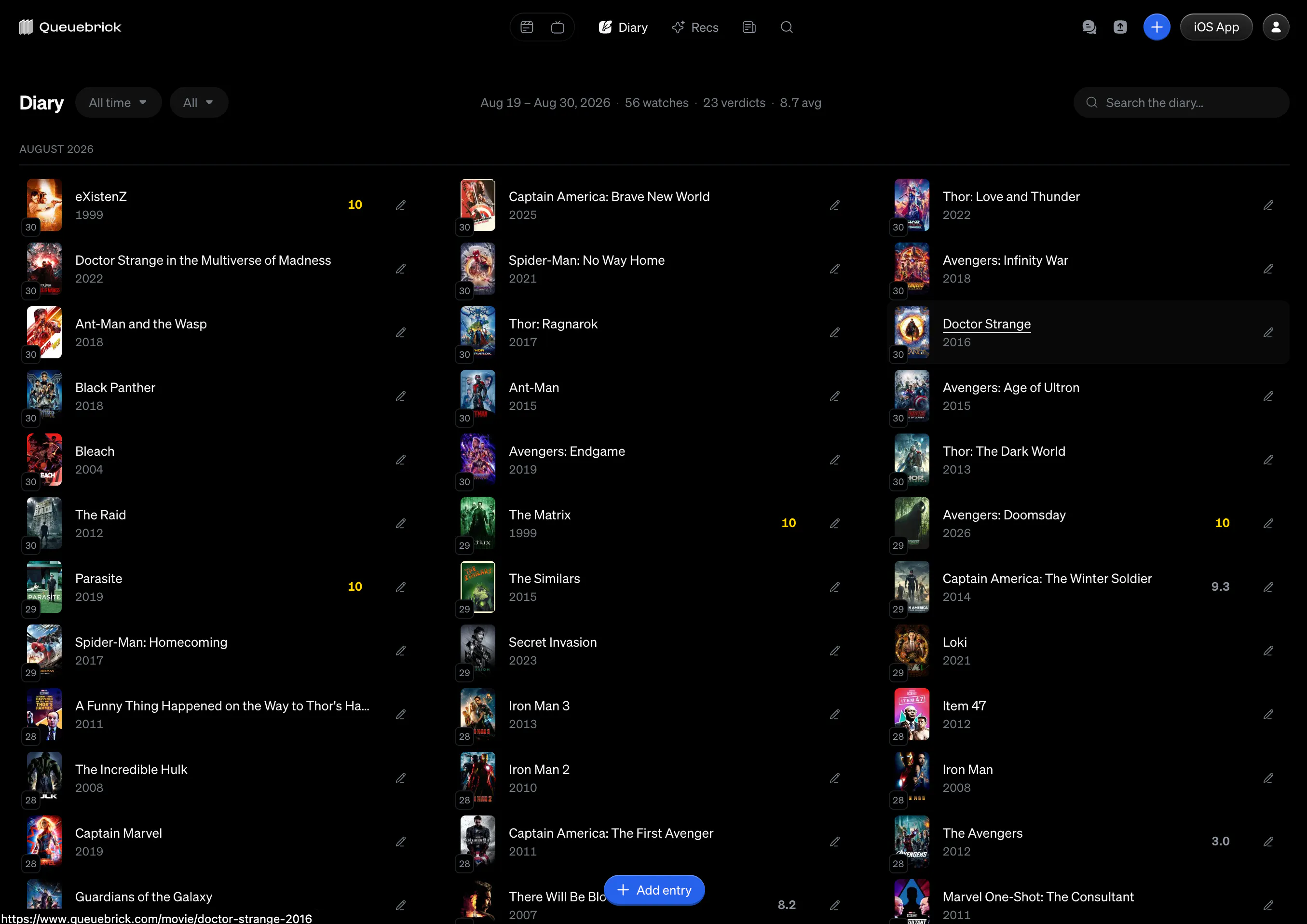Expand the All filter dropdown
This screenshot has width=1307, height=924.
pos(198,102)
